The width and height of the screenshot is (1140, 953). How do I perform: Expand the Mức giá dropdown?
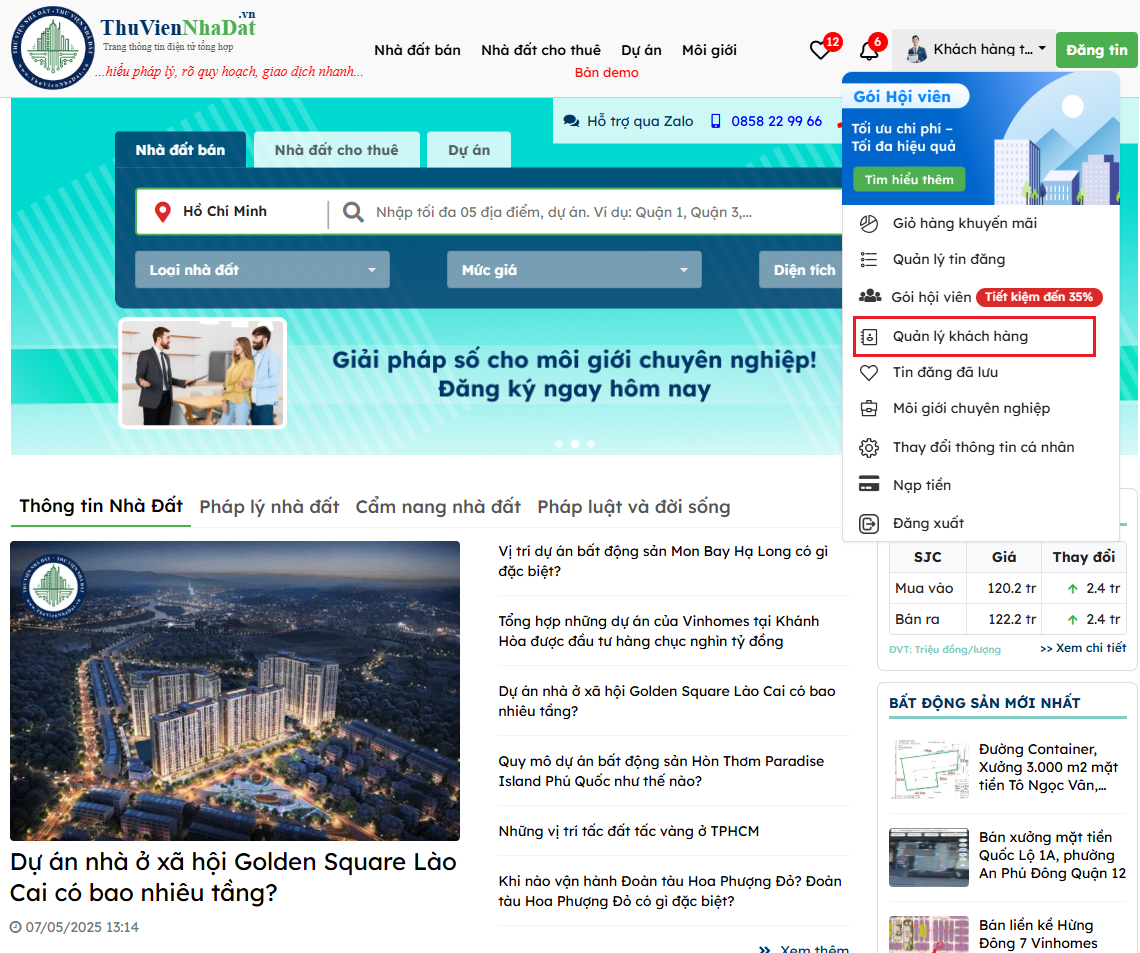coord(574,269)
